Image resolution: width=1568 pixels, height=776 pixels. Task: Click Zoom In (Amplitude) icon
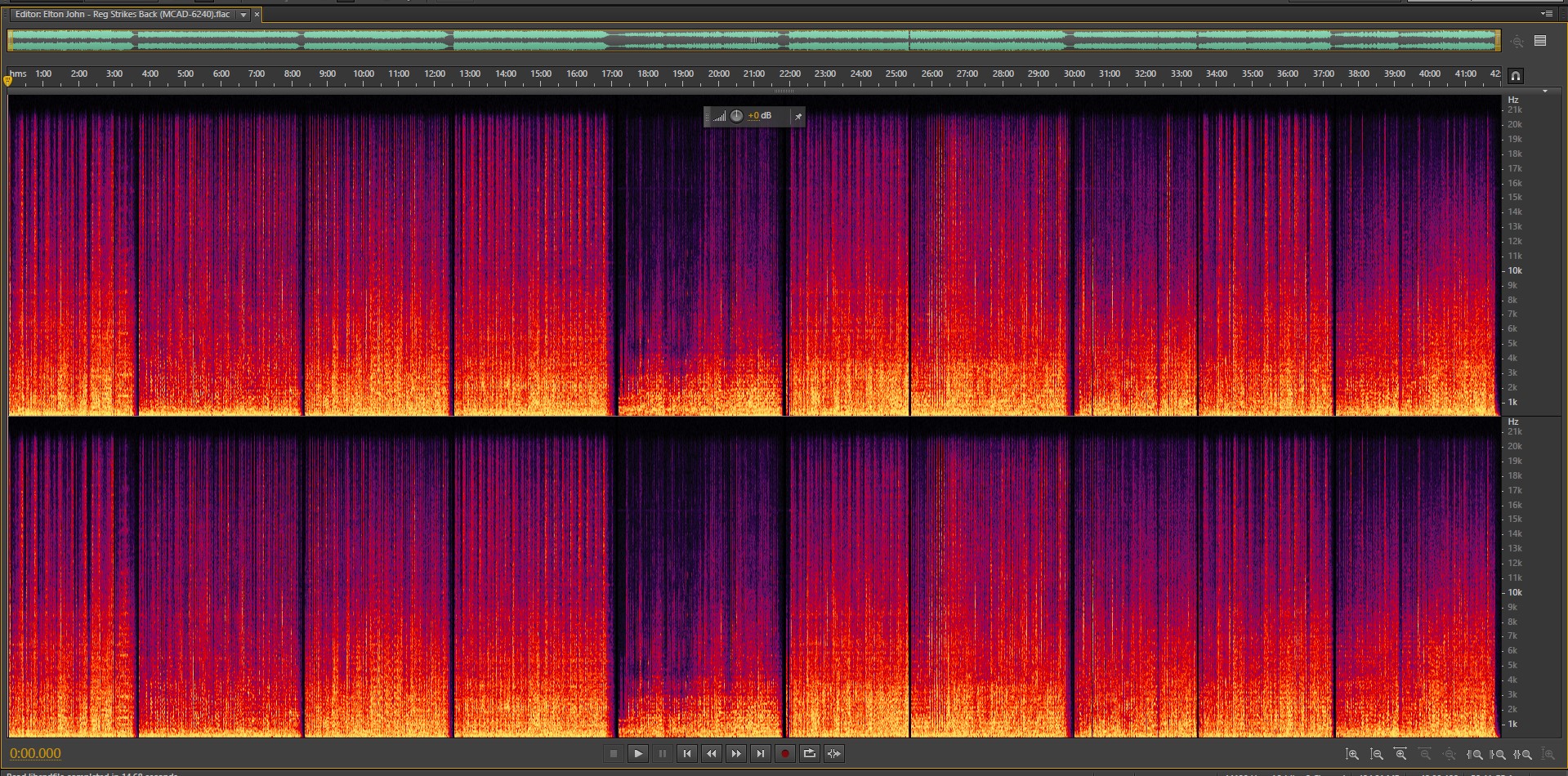1352,755
